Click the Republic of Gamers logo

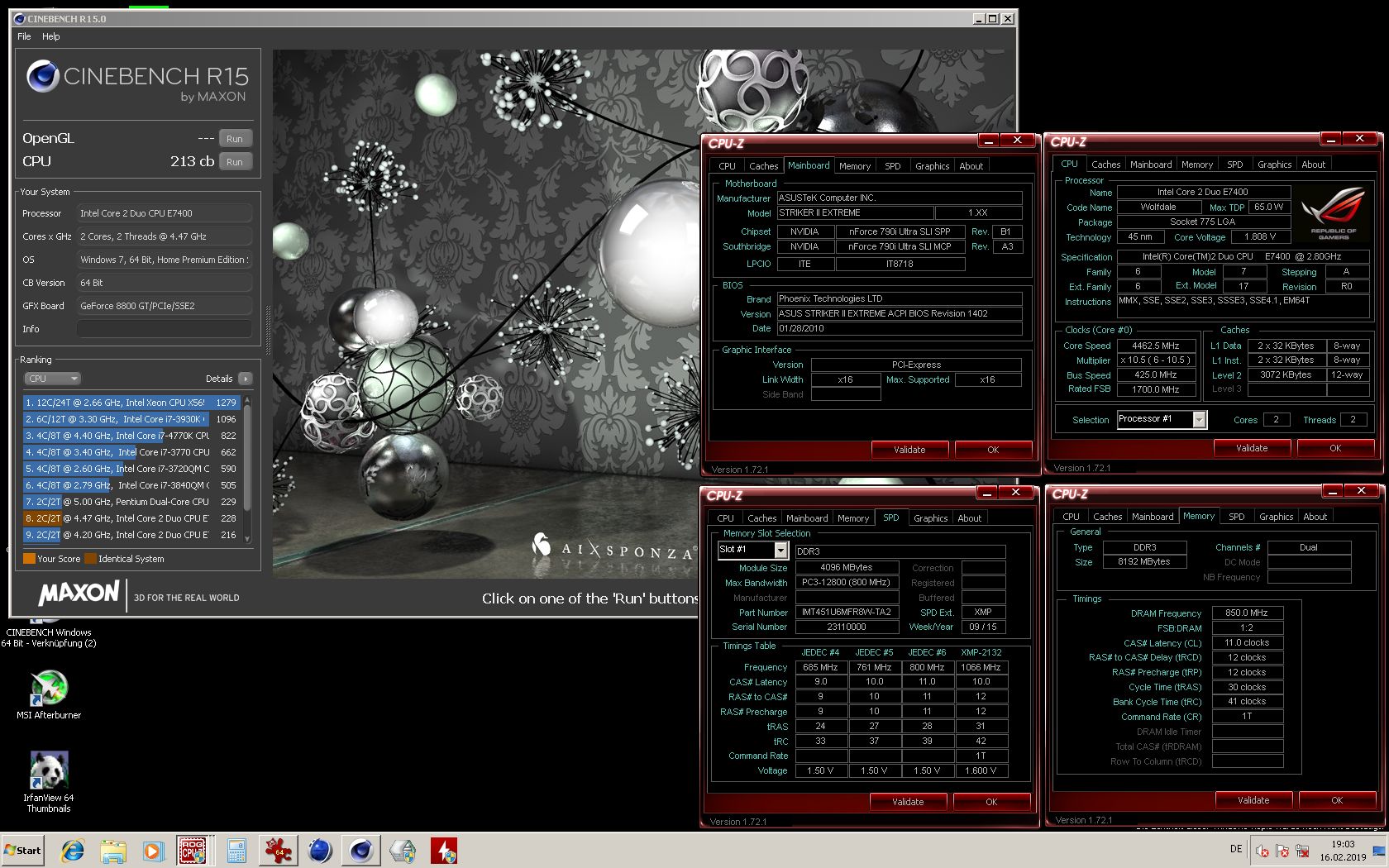[x=1333, y=214]
